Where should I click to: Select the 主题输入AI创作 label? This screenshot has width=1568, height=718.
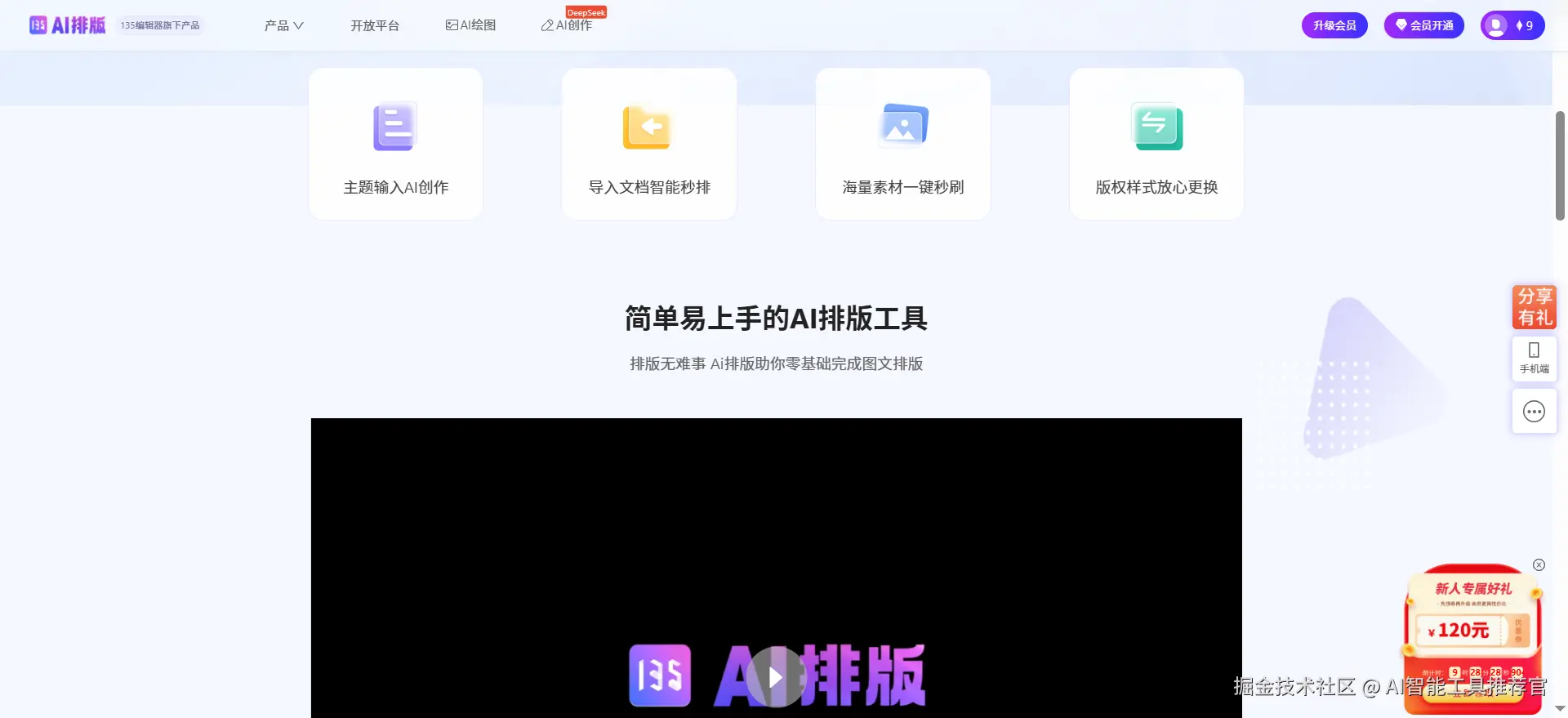(x=396, y=187)
